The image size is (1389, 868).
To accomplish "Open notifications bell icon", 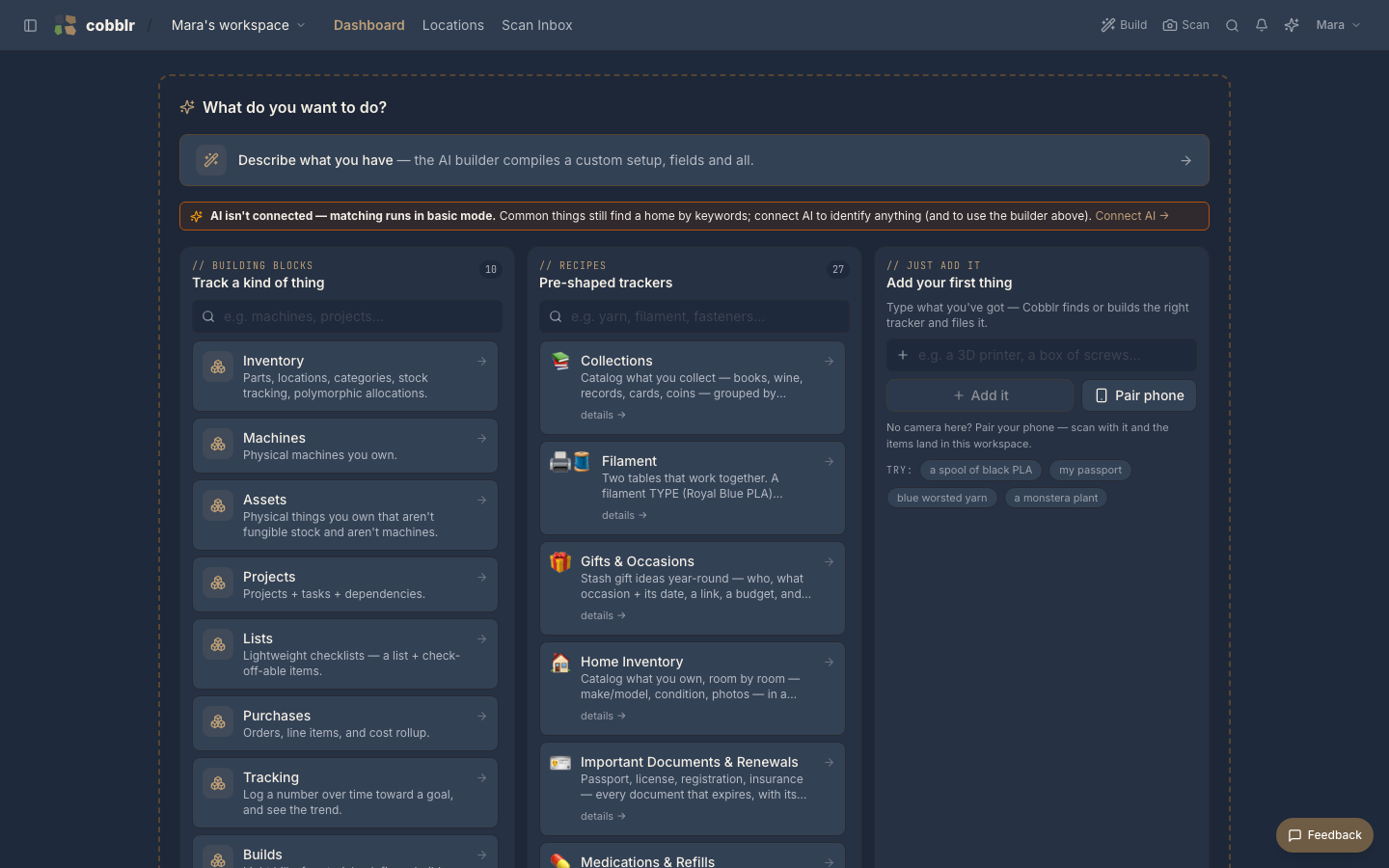I will click(1262, 25).
